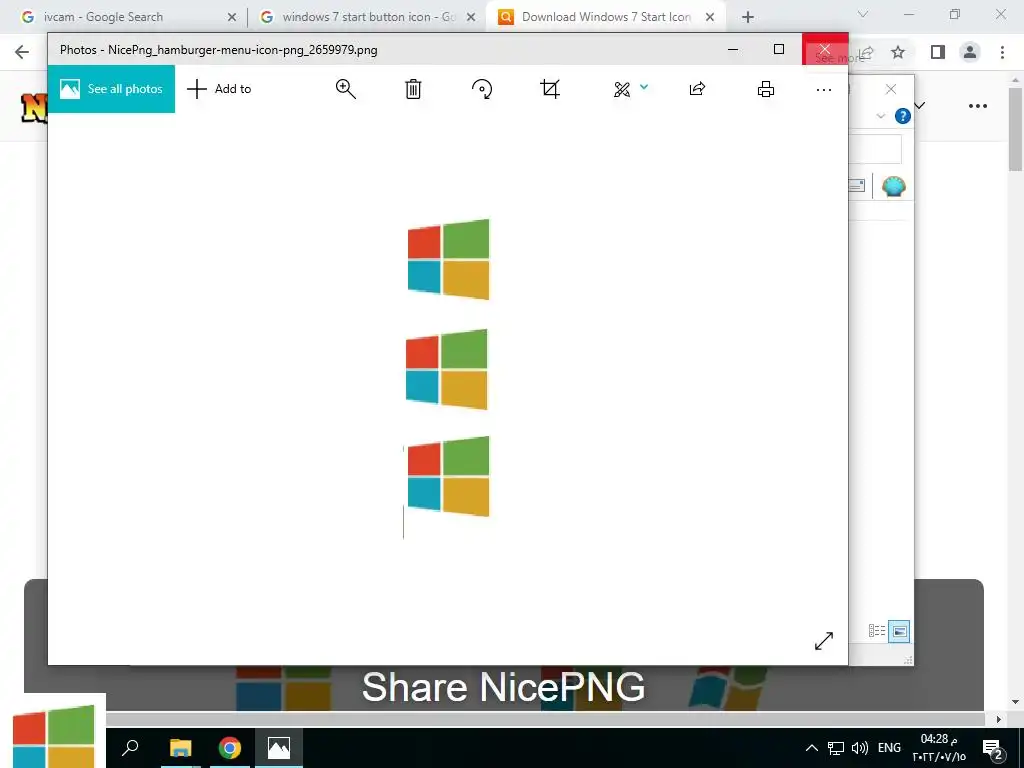This screenshot has height=768, width=1024.
Task: Click the page vertical scrollbar thumb
Action: (1016, 129)
